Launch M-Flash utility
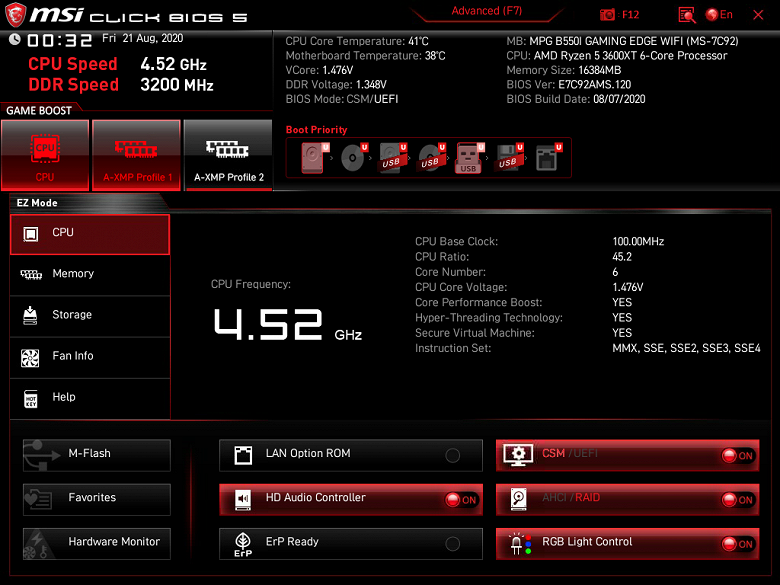The width and height of the screenshot is (780, 585). [97, 455]
